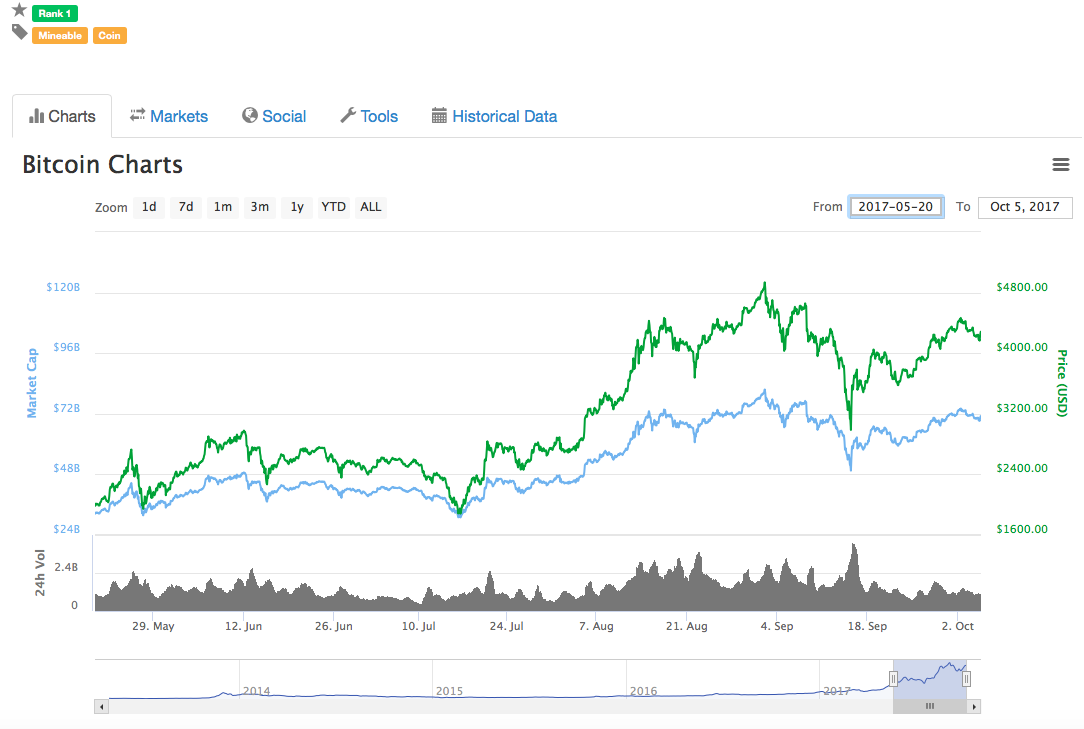
Task: Click the calendar icon beside Historical Data
Action: point(439,116)
